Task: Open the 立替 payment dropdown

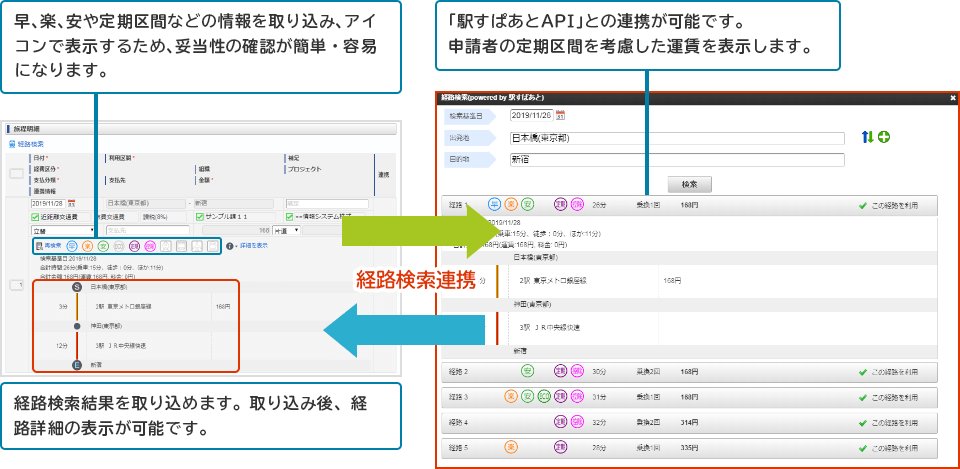Action: click(62, 230)
